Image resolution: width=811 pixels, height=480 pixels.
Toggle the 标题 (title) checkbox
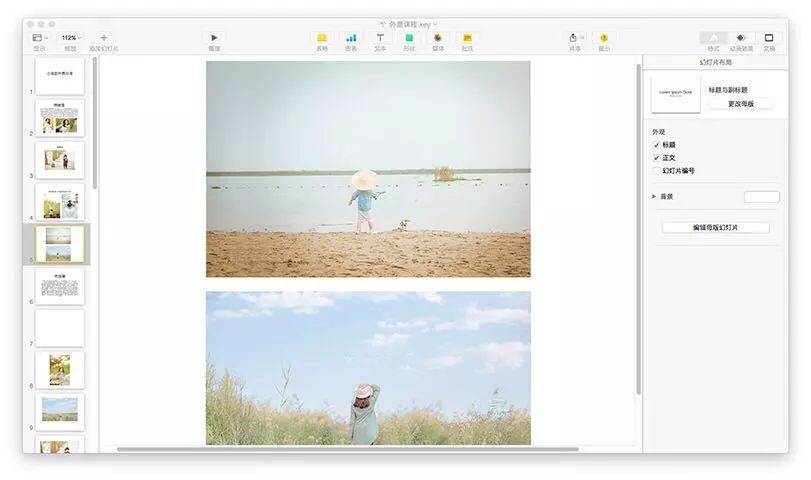(656, 145)
